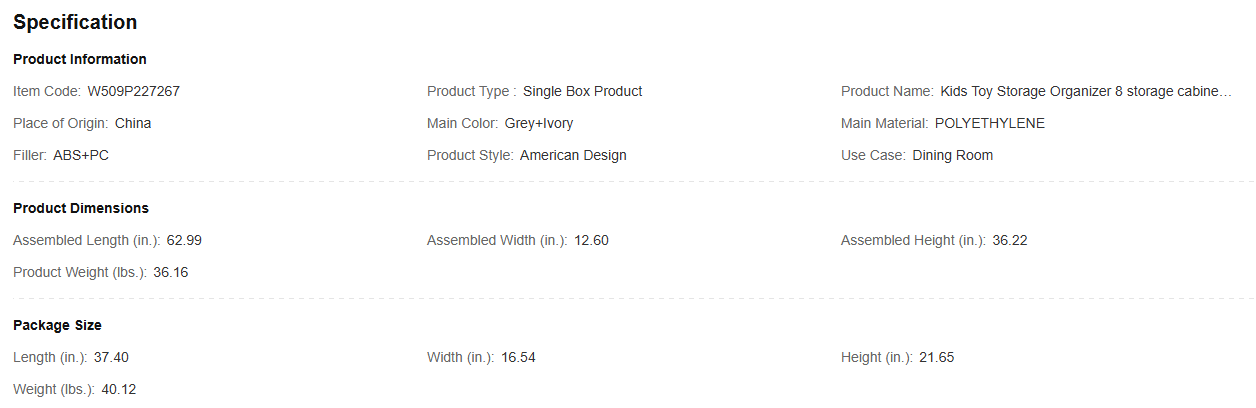Click the package length value 37.40

pyautogui.click(x=111, y=357)
